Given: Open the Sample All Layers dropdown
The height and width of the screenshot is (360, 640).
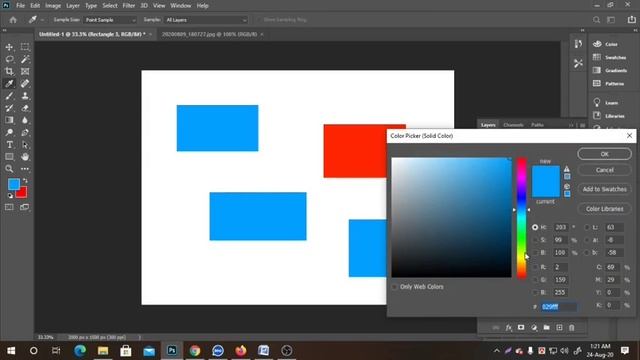Looking at the screenshot, I should (206, 20).
